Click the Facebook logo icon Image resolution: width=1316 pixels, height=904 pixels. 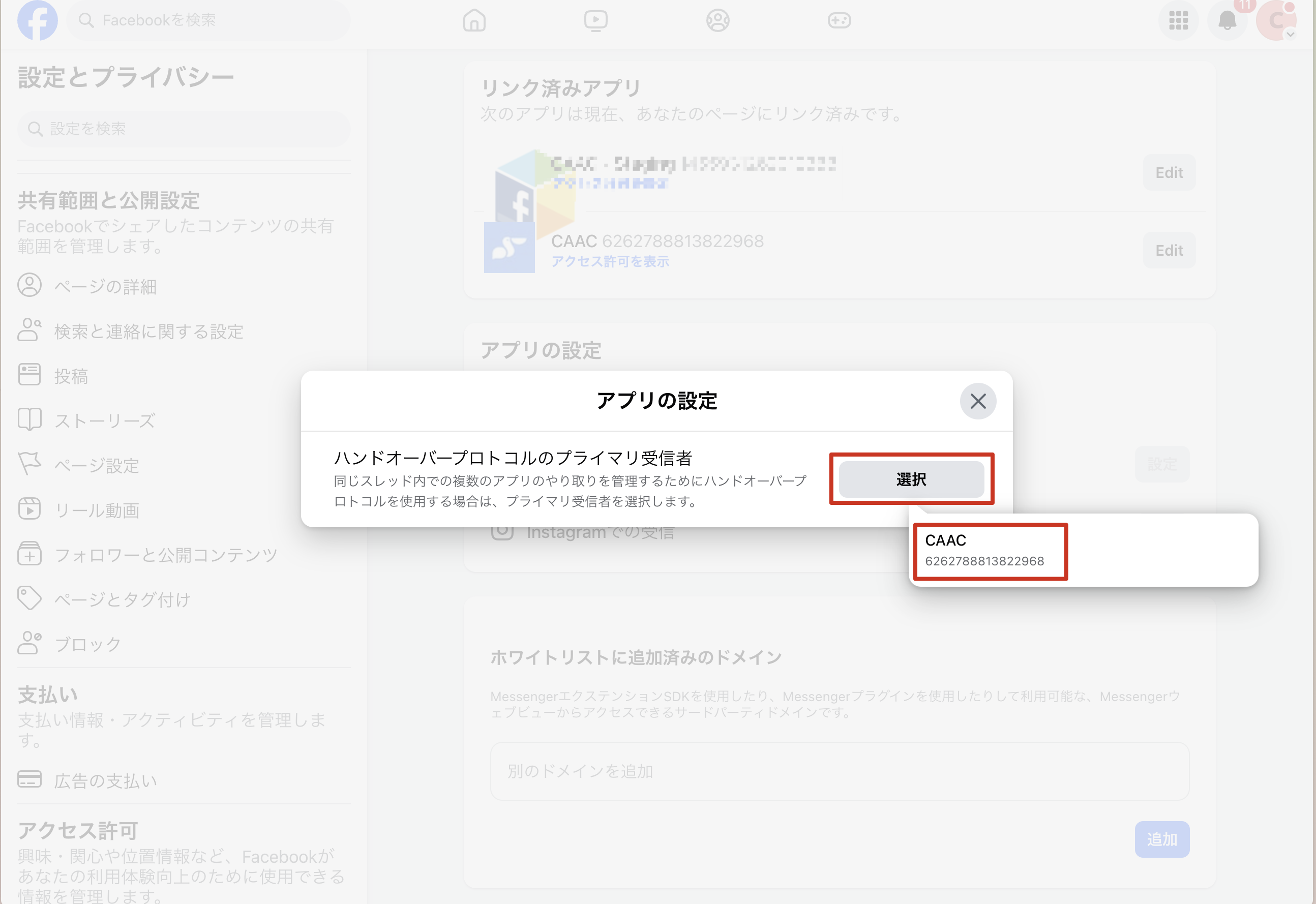click(x=38, y=20)
